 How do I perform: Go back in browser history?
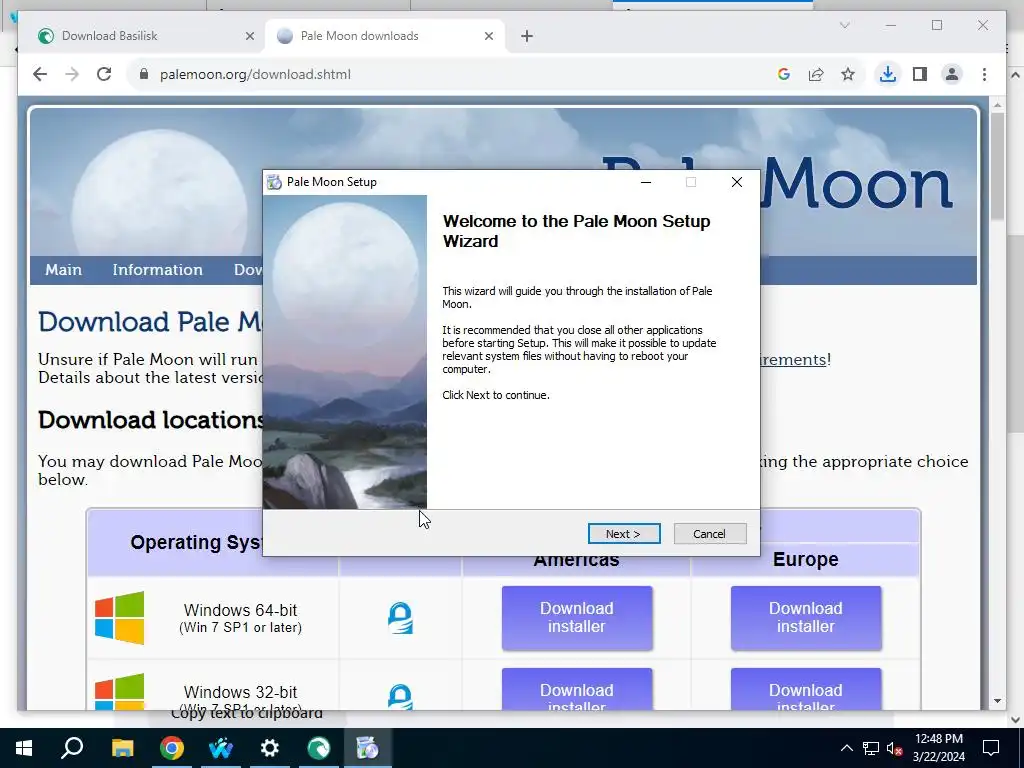pyautogui.click(x=40, y=74)
